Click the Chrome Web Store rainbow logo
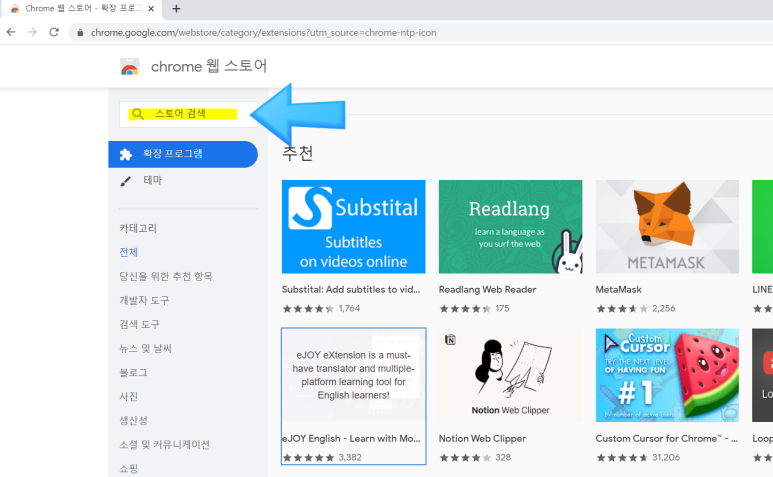The width and height of the screenshot is (773, 477). [130, 67]
